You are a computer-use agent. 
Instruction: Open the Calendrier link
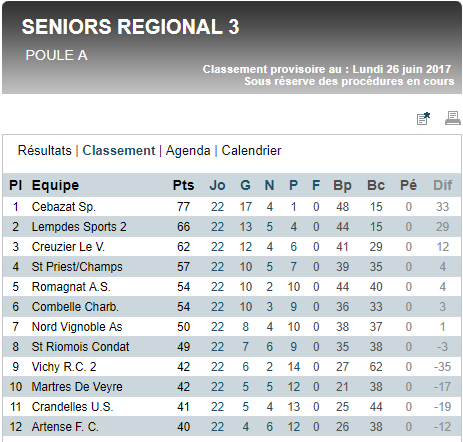click(251, 151)
